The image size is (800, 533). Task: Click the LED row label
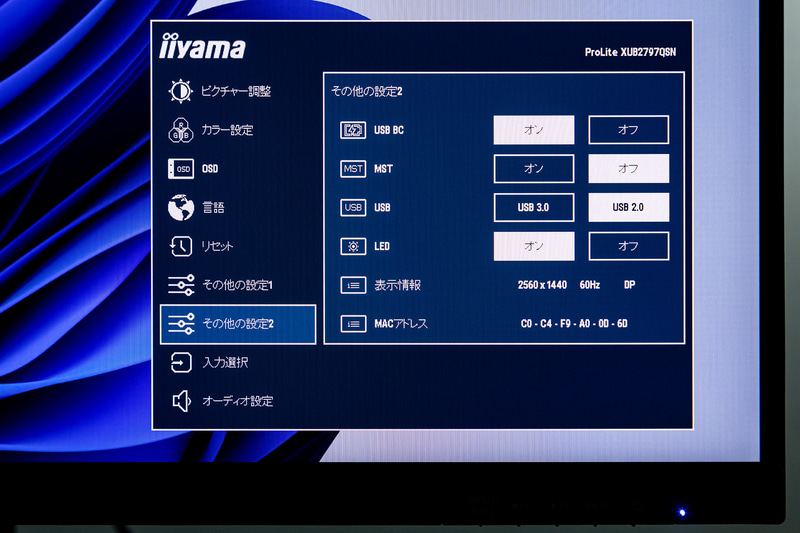point(382,246)
